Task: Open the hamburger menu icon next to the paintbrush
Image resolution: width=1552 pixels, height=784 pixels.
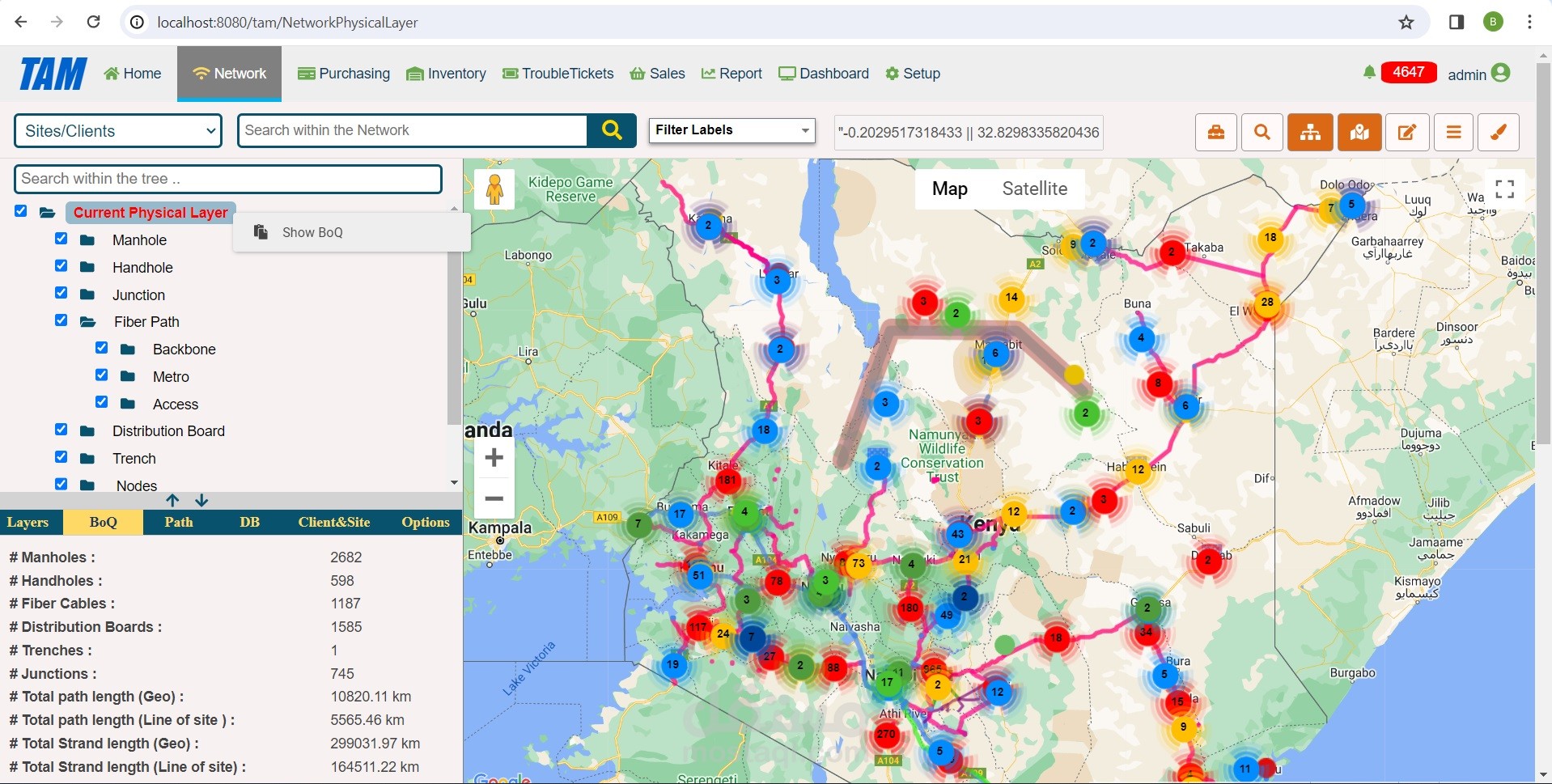Action: tap(1453, 132)
